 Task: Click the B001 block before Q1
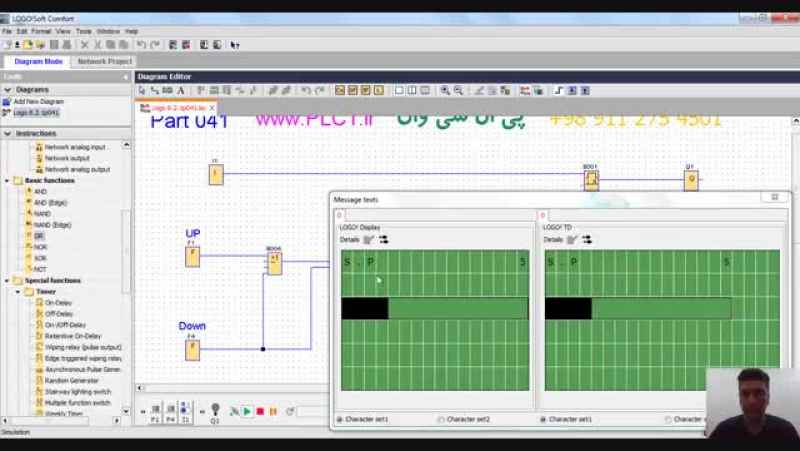(x=591, y=181)
